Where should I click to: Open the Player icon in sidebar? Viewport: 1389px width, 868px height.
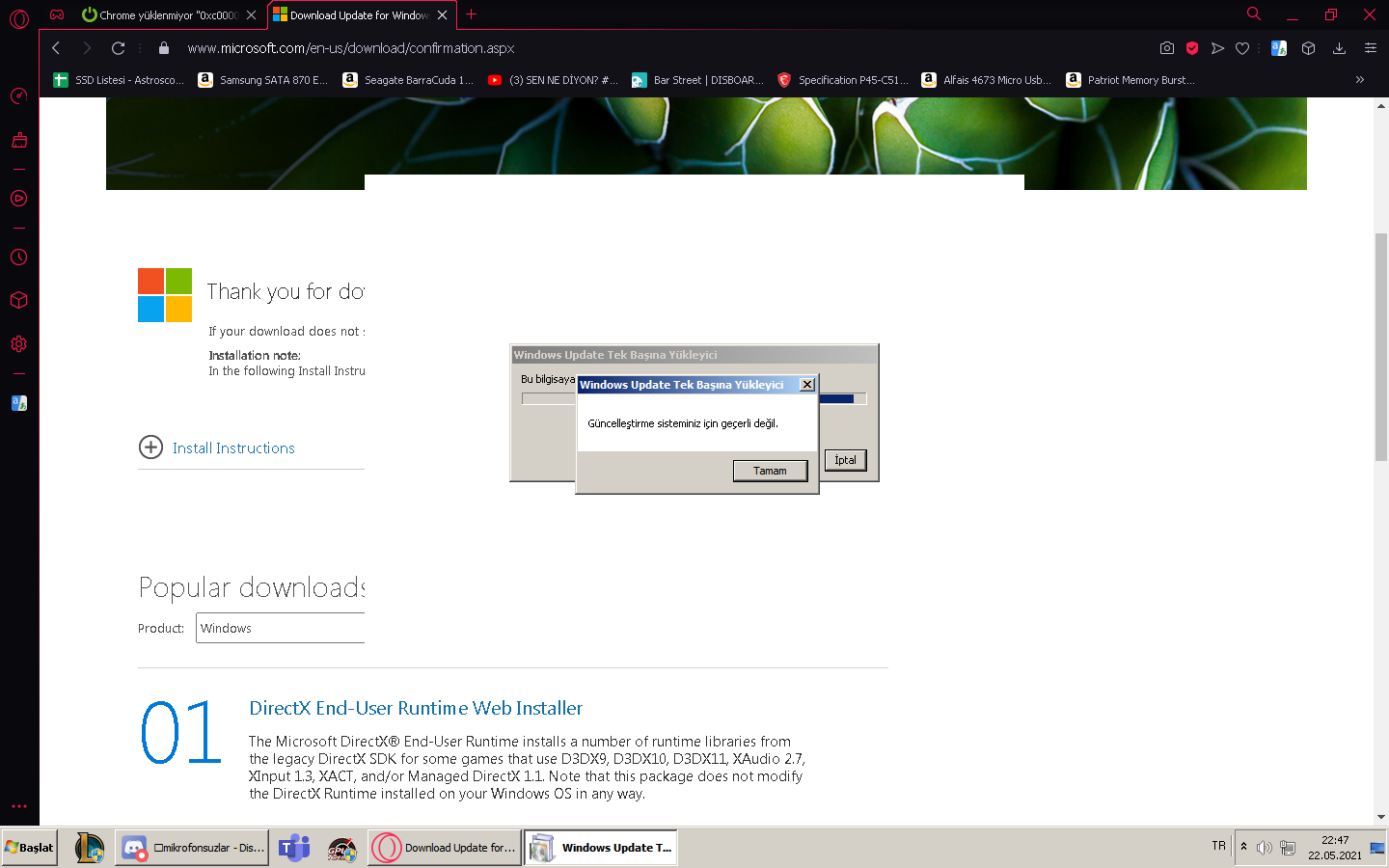point(19,199)
